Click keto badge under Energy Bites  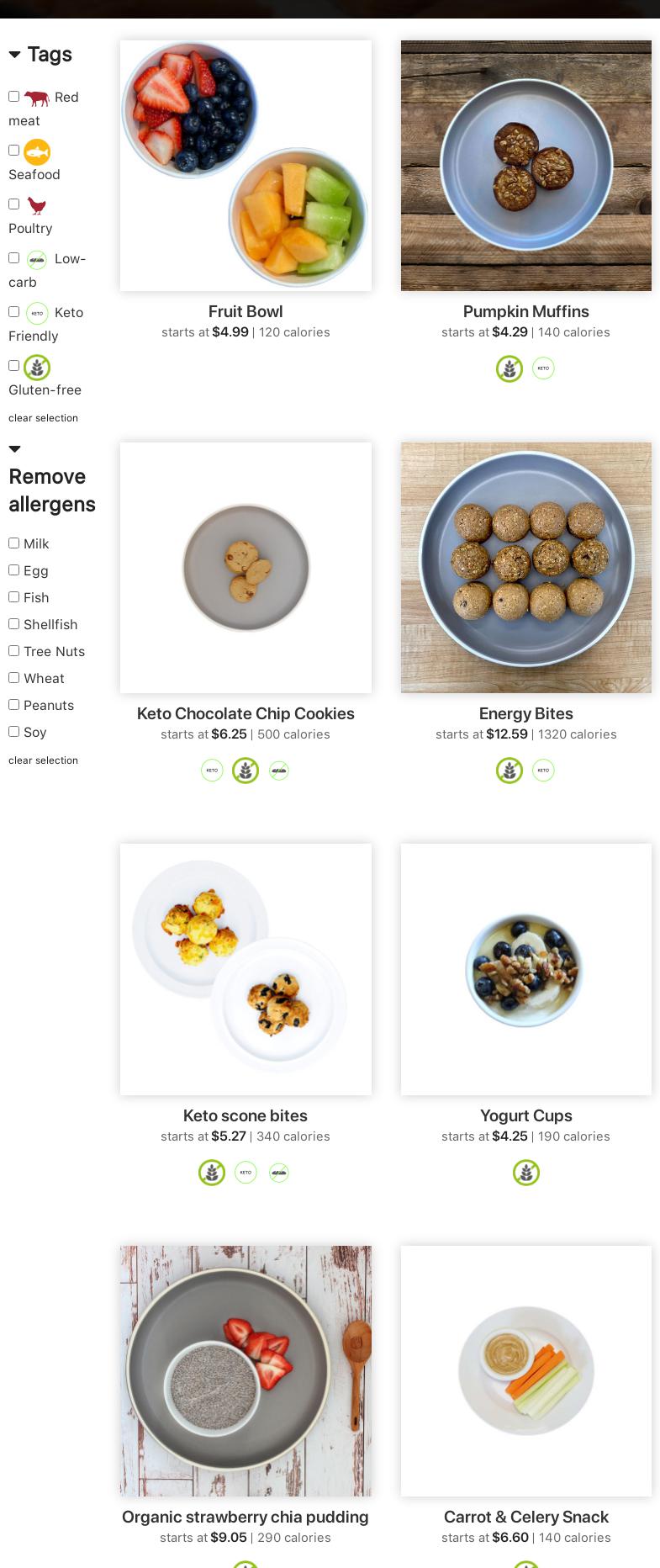(x=543, y=771)
